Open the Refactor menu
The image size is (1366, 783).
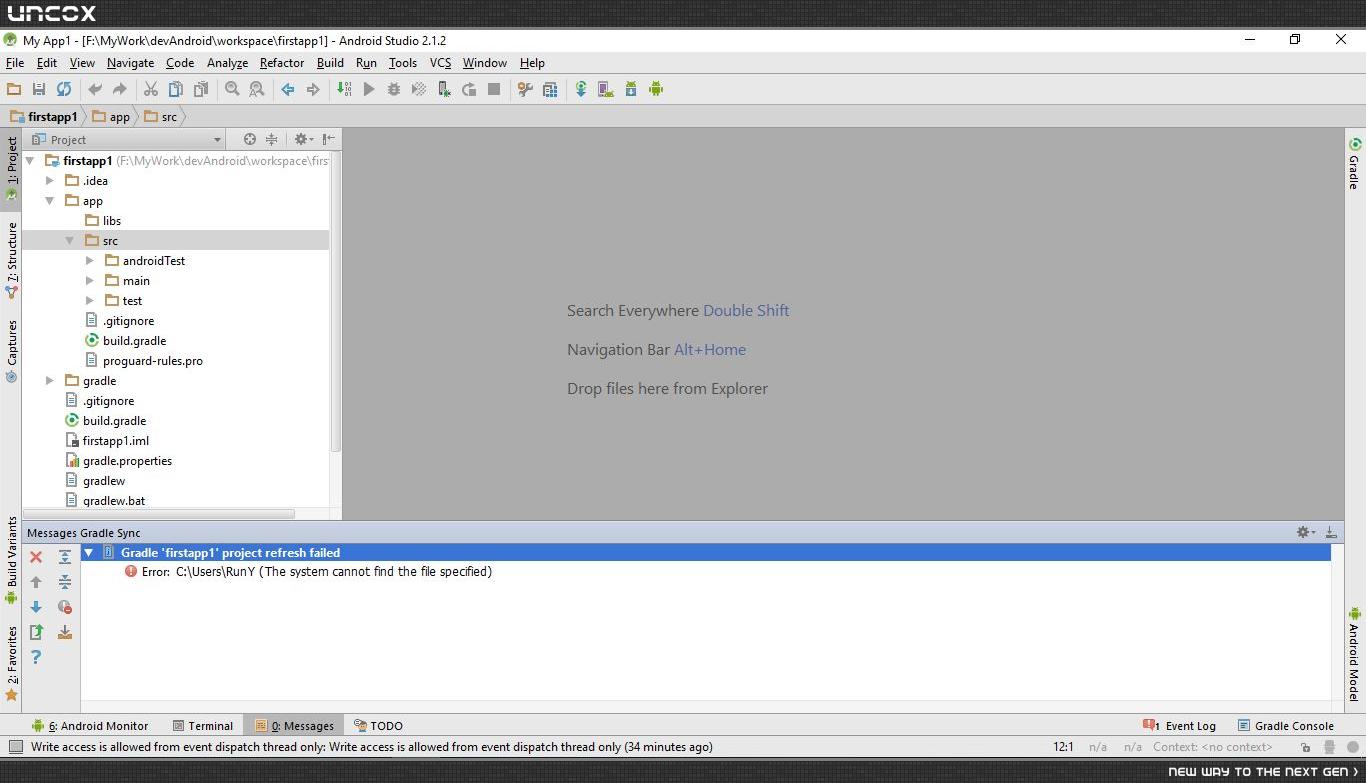pos(282,62)
